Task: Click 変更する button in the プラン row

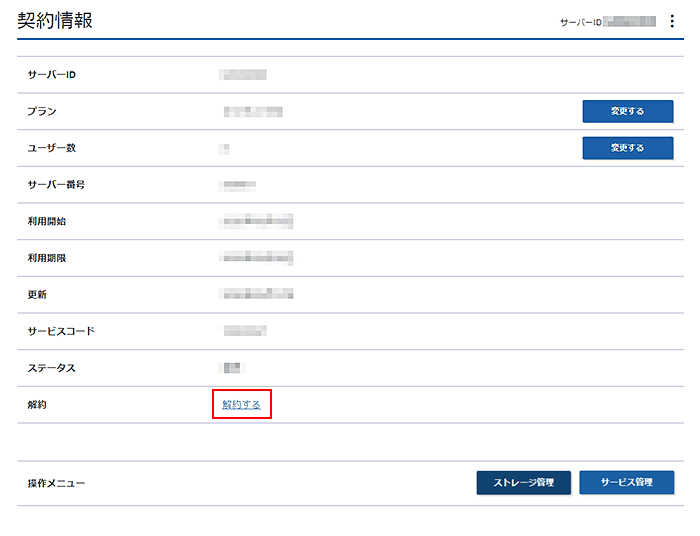Action: tap(627, 111)
